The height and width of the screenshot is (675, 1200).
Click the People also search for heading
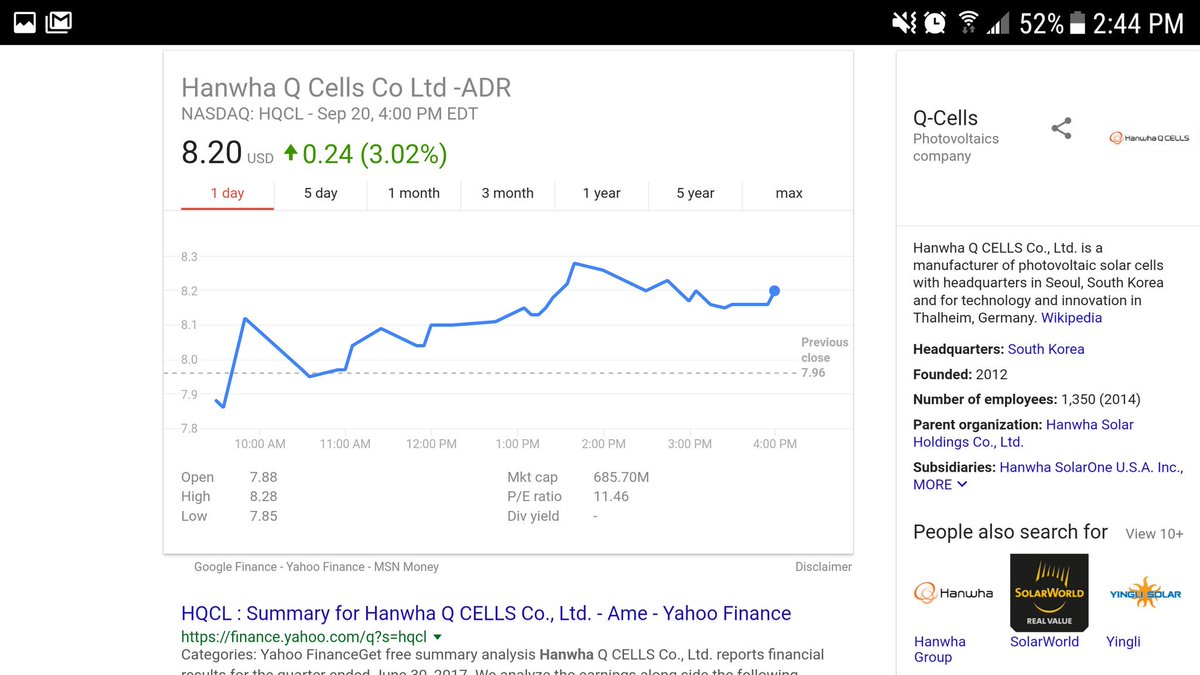1010,532
